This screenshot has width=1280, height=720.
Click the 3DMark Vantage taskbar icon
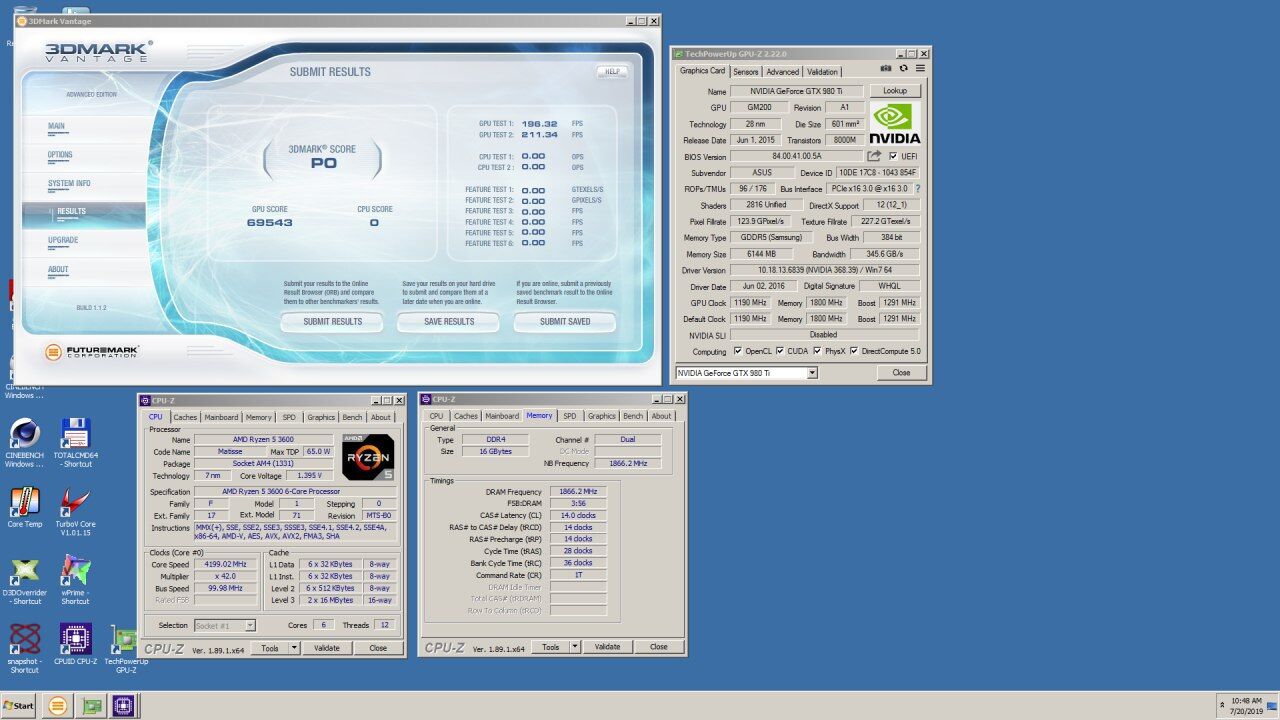[x=58, y=706]
